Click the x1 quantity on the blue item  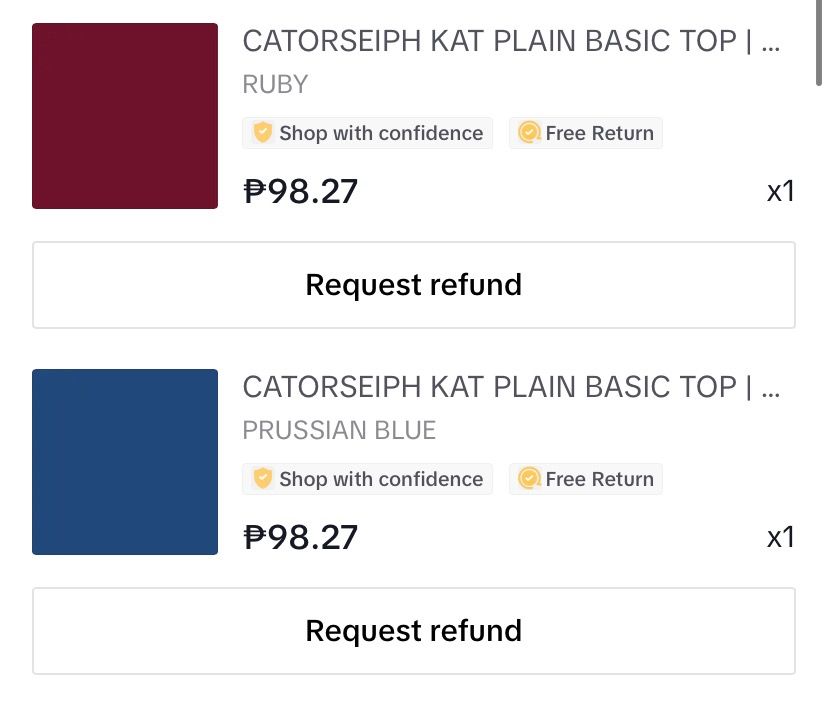click(x=782, y=537)
